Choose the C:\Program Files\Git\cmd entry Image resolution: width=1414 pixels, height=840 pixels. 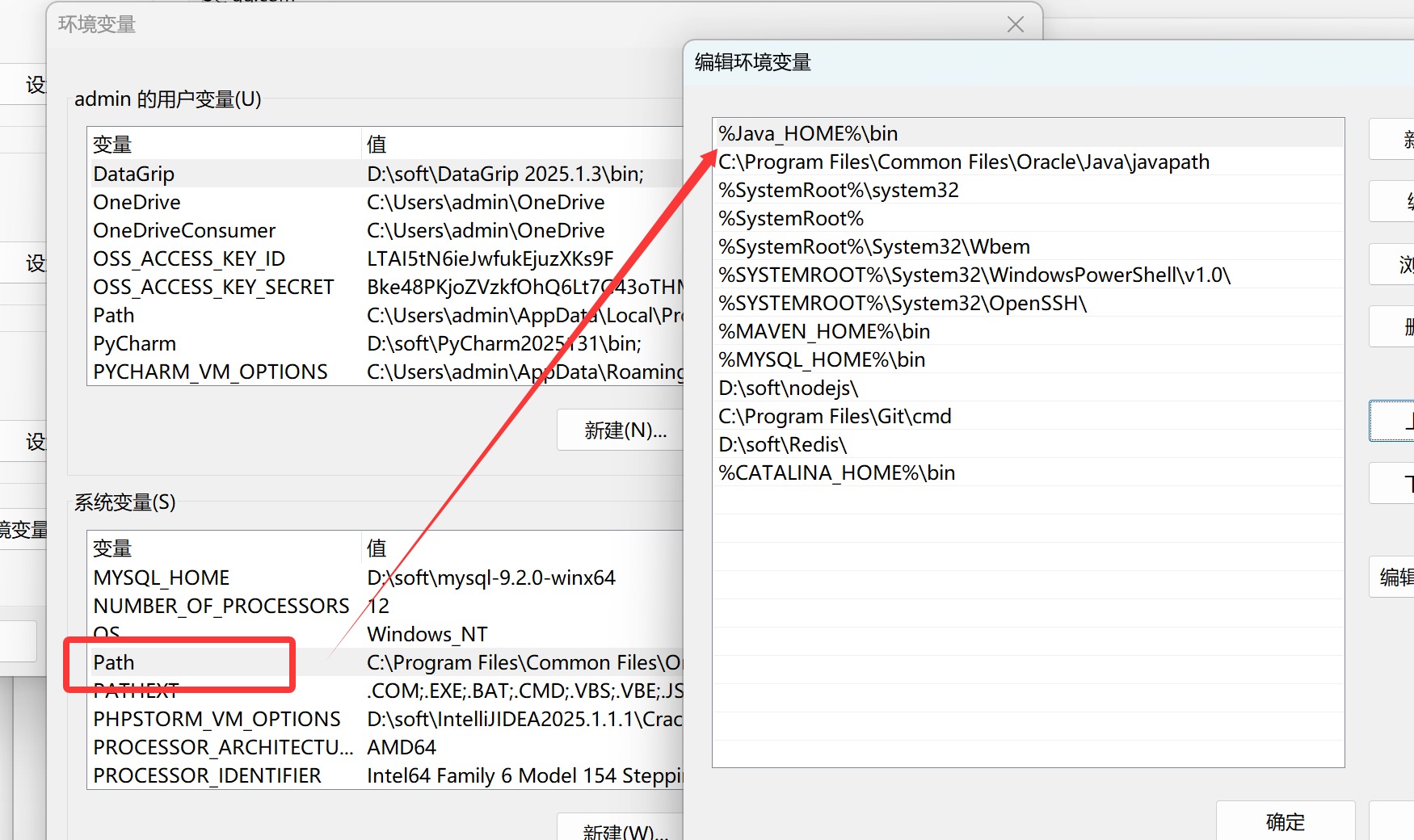(x=835, y=417)
